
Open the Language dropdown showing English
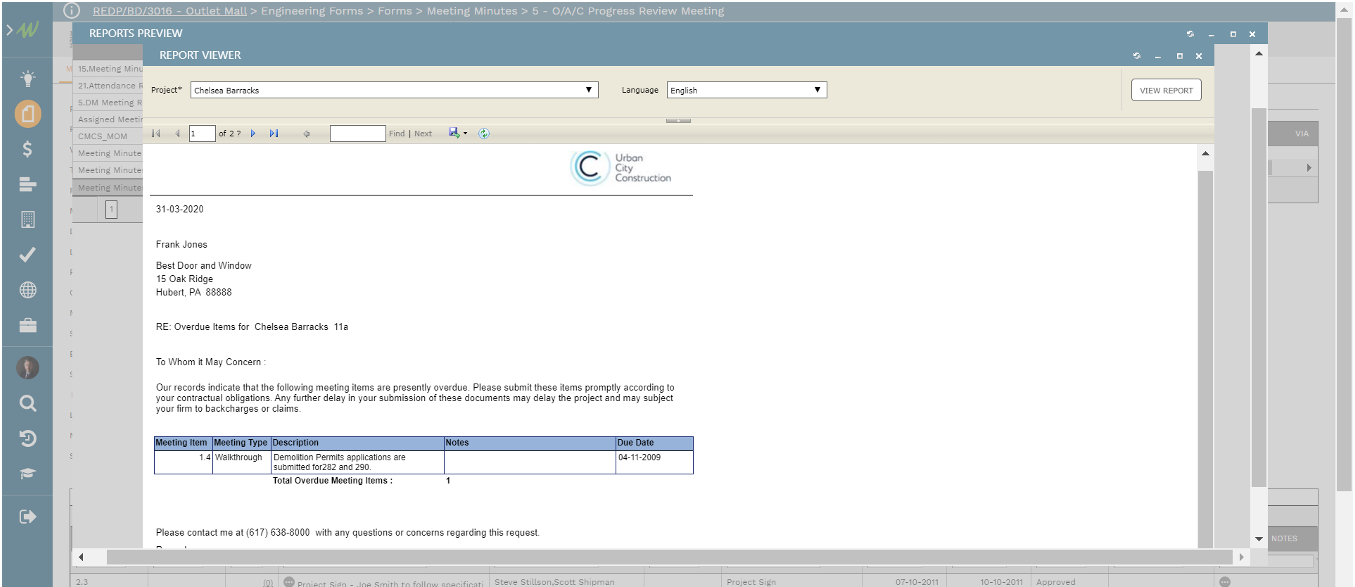747,90
